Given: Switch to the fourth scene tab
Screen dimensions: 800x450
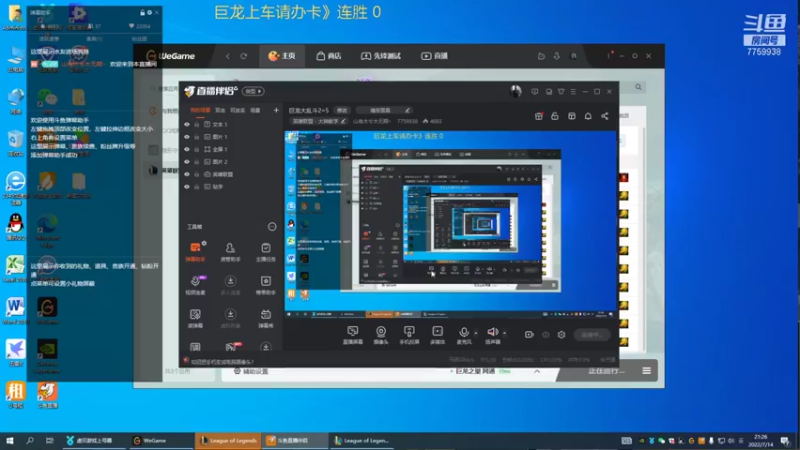Looking at the screenshot, I should [255, 110].
